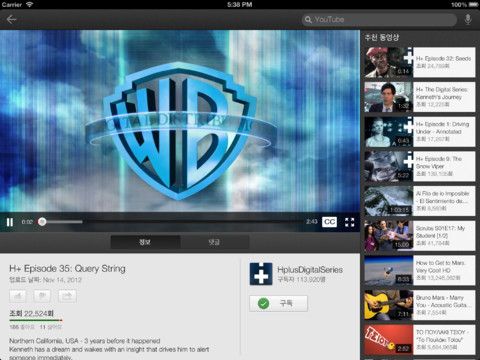Switch to the 정보 tab
The width and height of the screenshot is (480, 360).
tap(145, 242)
